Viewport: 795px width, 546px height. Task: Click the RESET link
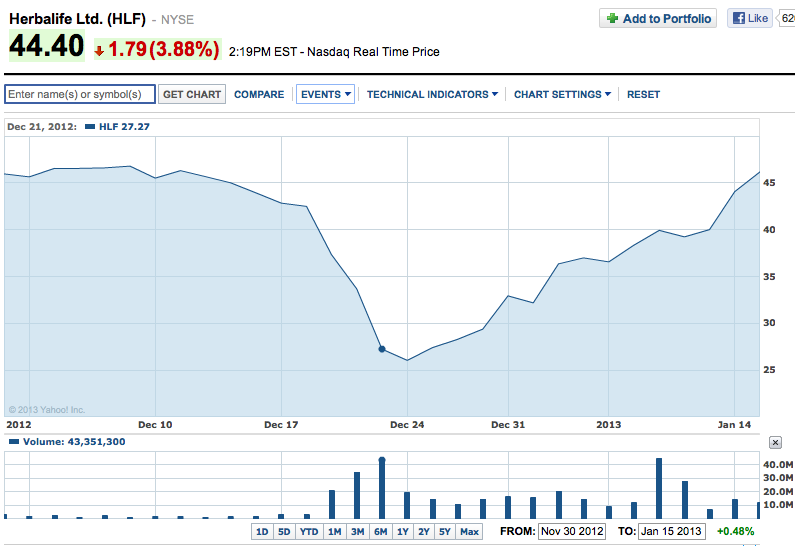(x=643, y=94)
